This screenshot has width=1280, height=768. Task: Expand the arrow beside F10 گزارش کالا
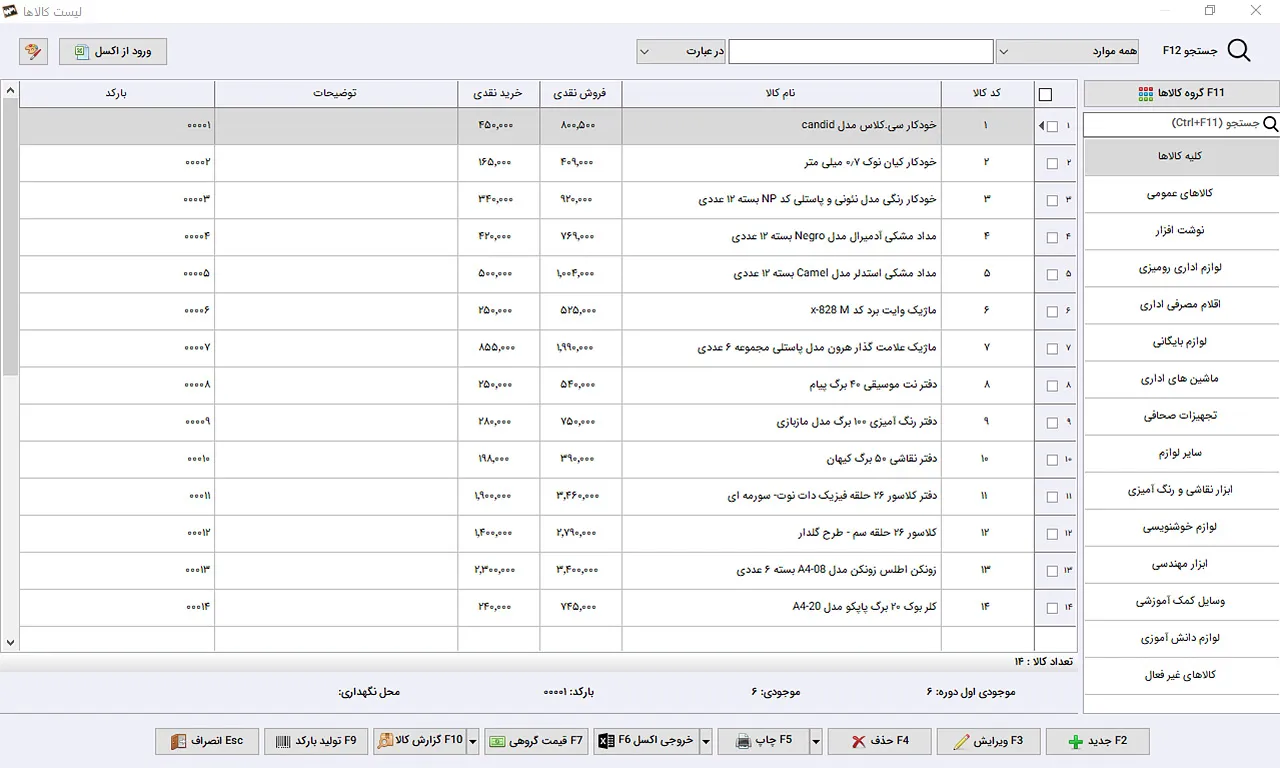pyautogui.click(x=474, y=742)
